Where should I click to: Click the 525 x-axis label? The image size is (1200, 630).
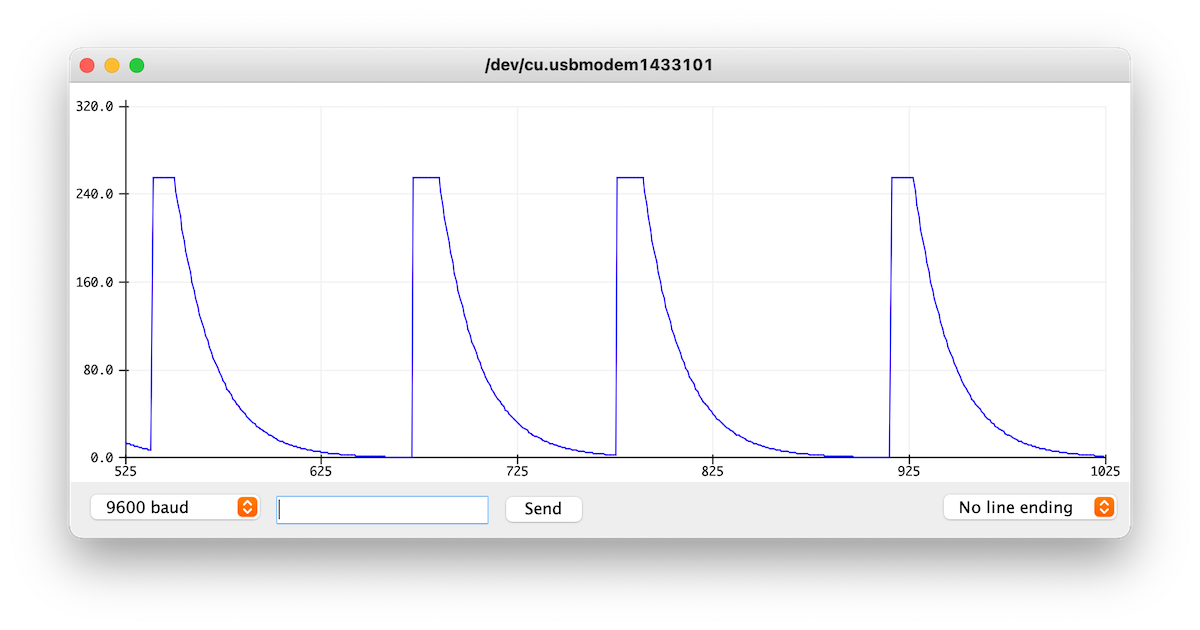pyautogui.click(x=124, y=471)
